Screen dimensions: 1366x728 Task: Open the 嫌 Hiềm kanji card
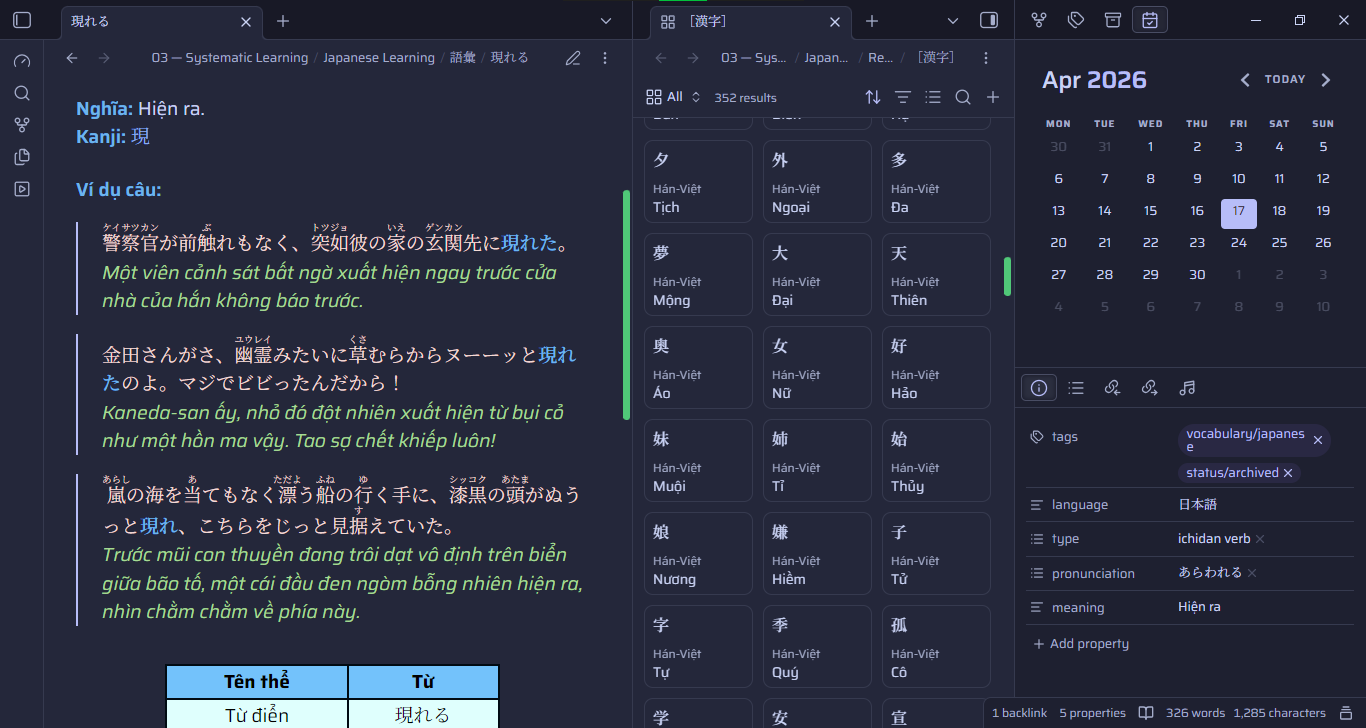[x=817, y=554]
